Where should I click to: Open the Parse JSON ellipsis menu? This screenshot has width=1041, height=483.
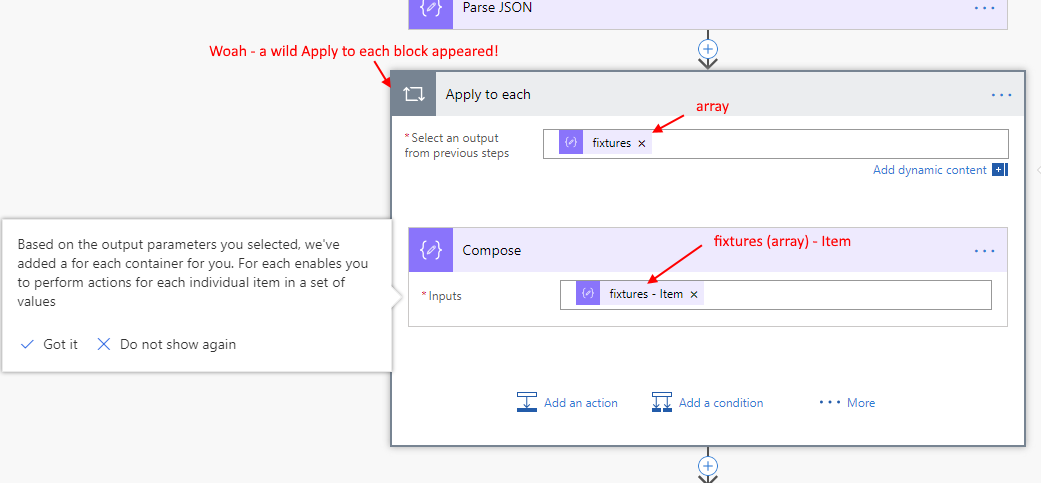pos(984,8)
